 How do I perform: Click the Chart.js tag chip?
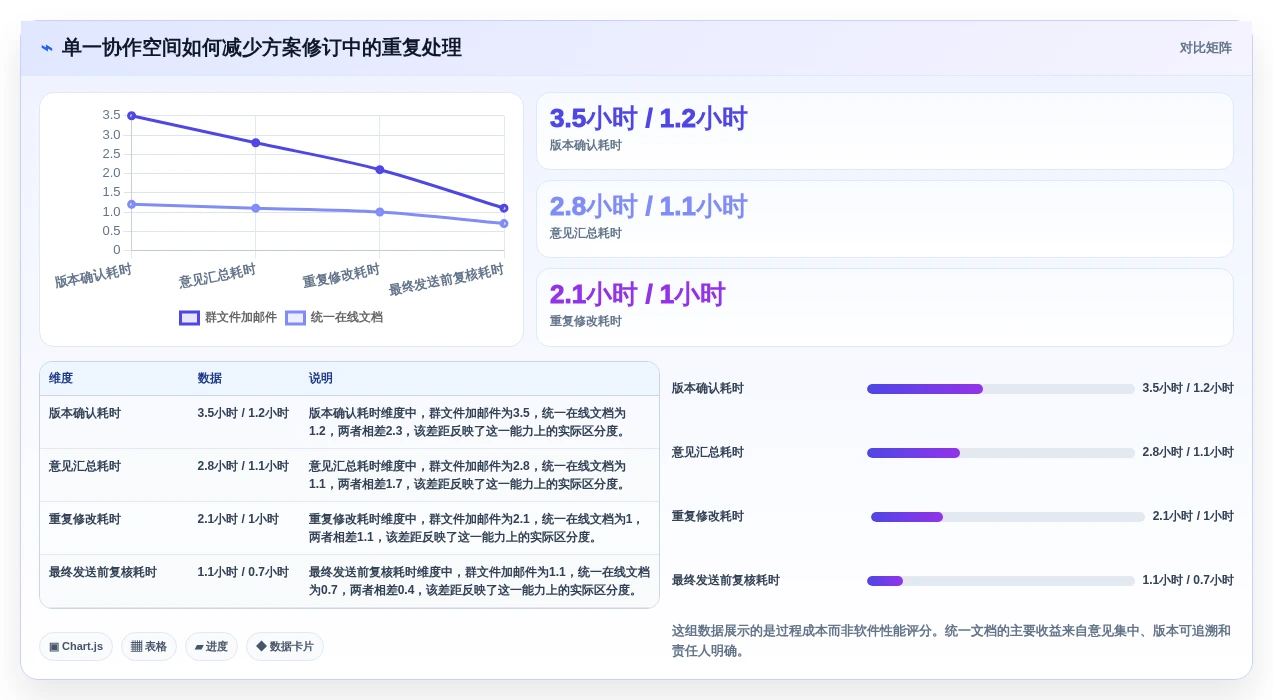[76, 647]
